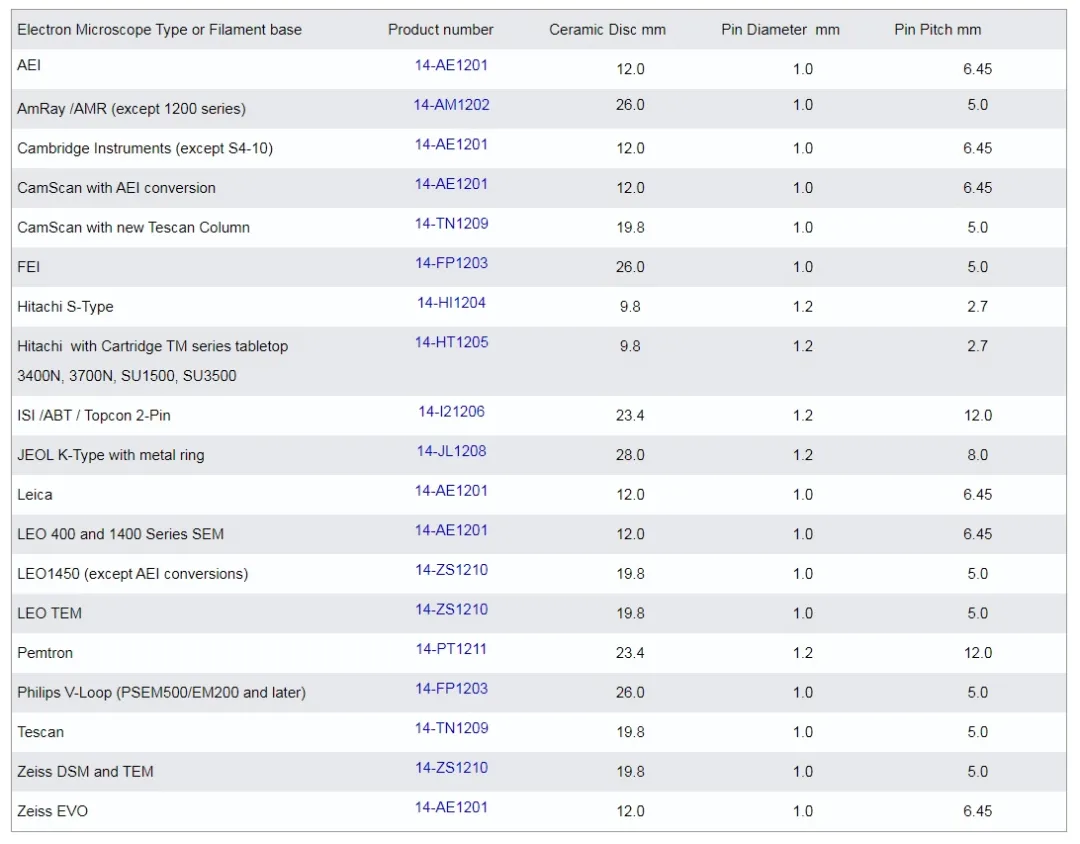Select pin diameter 1.2 in Pemtron row
This screenshot has width=1080, height=844.
[803, 653]
